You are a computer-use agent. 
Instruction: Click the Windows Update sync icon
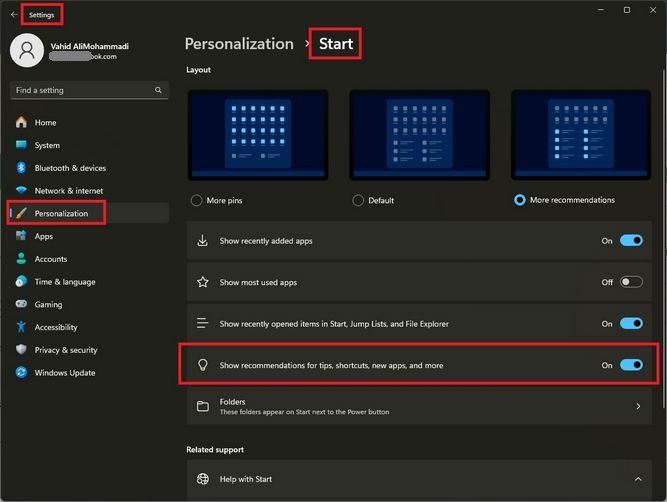[x=21, y=373]
